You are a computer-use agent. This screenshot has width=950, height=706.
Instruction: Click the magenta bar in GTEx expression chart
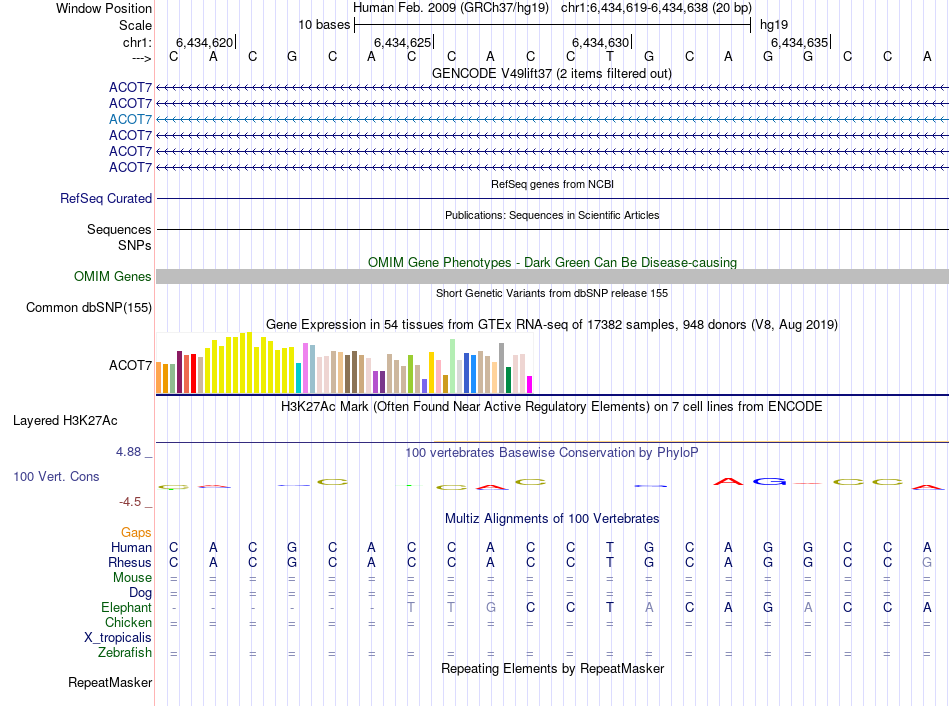530,384
